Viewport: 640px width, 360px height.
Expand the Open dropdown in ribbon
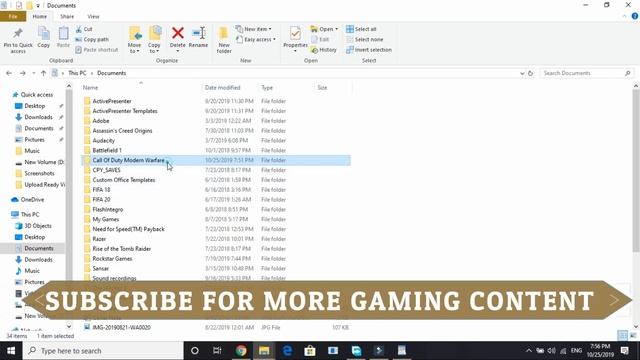(x=324, y=29)
